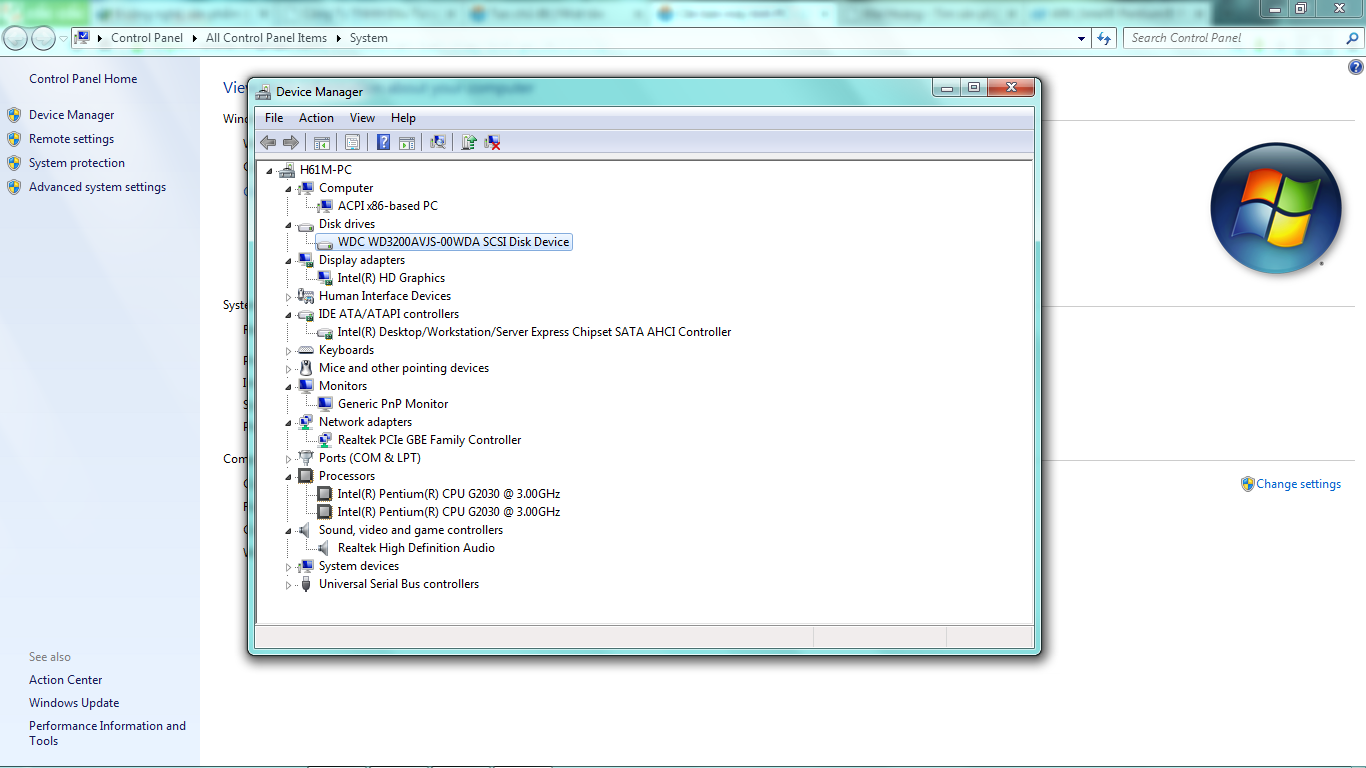Click the Generic PnP Monitor icon
This screenshot has width=1366, height=768.
click(x=325, y=404)
